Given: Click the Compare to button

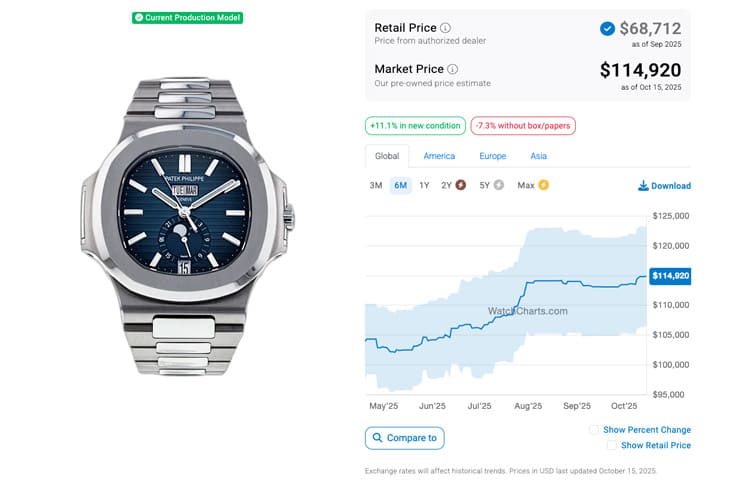Looking at the screenshot, I should (x=405, y=438).
